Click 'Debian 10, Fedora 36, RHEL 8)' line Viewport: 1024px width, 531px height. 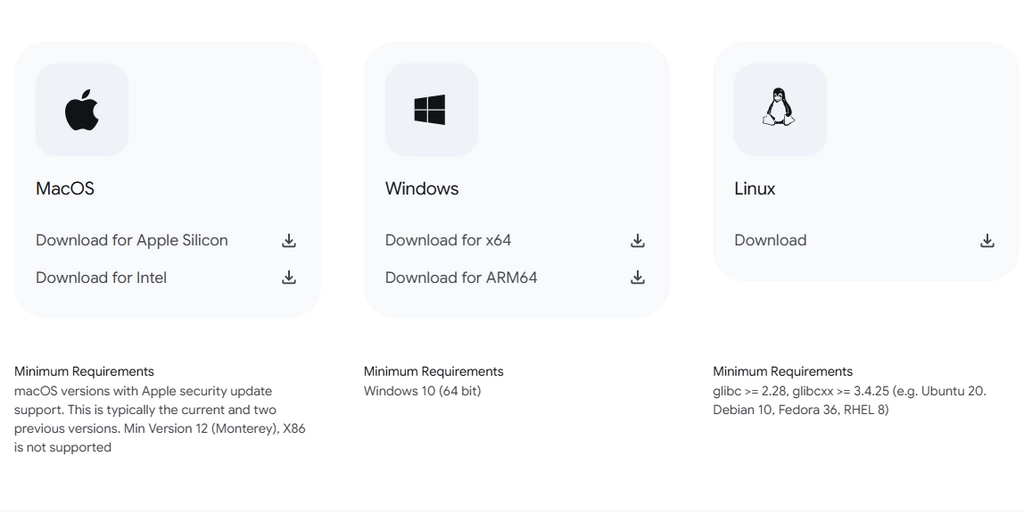(801, 410)
